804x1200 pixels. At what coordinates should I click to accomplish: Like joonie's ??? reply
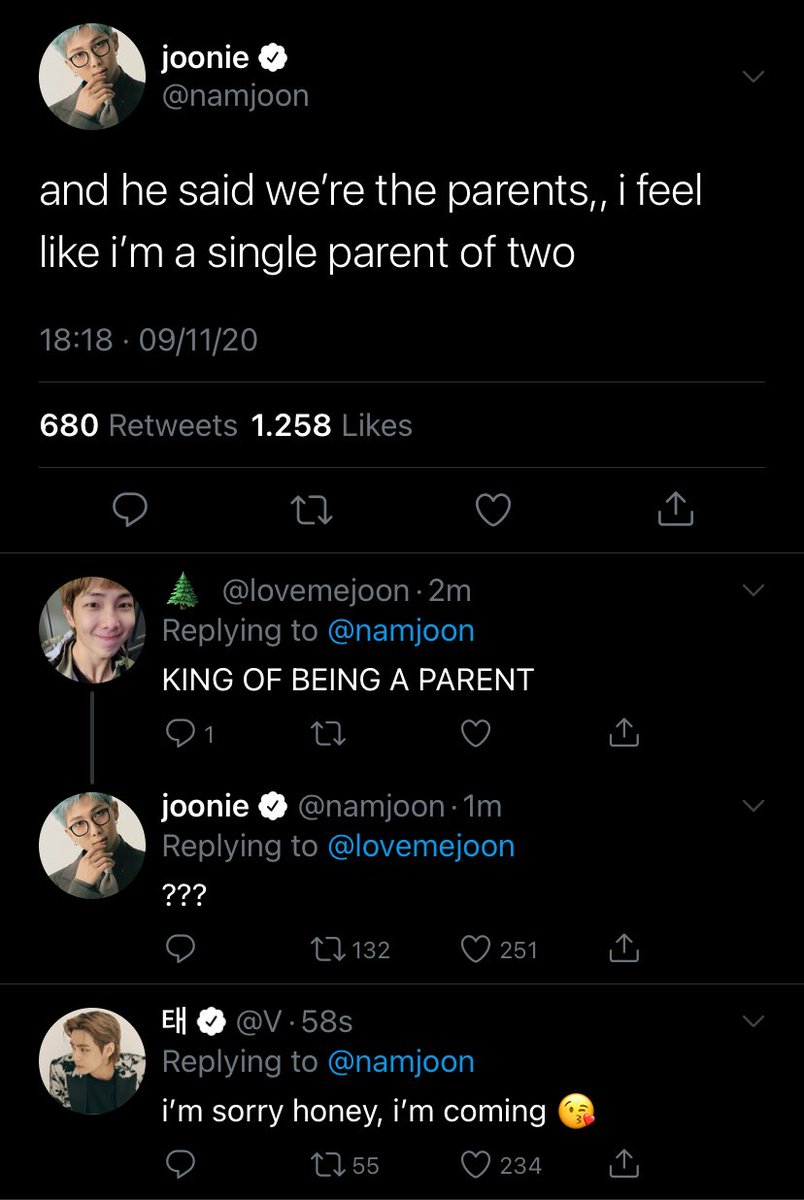[474, 949]
